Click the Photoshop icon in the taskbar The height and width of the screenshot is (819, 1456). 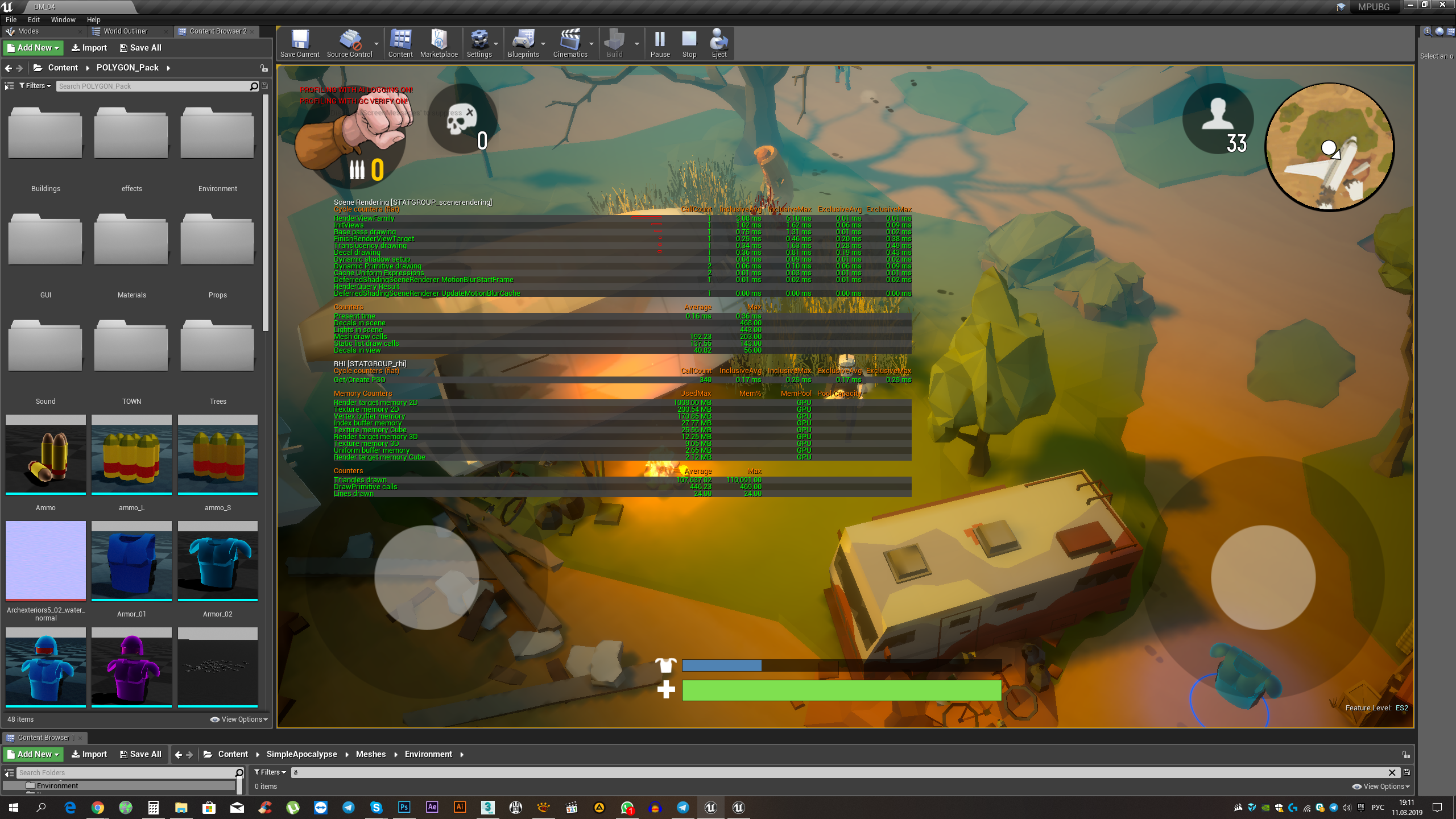[404, 807]
